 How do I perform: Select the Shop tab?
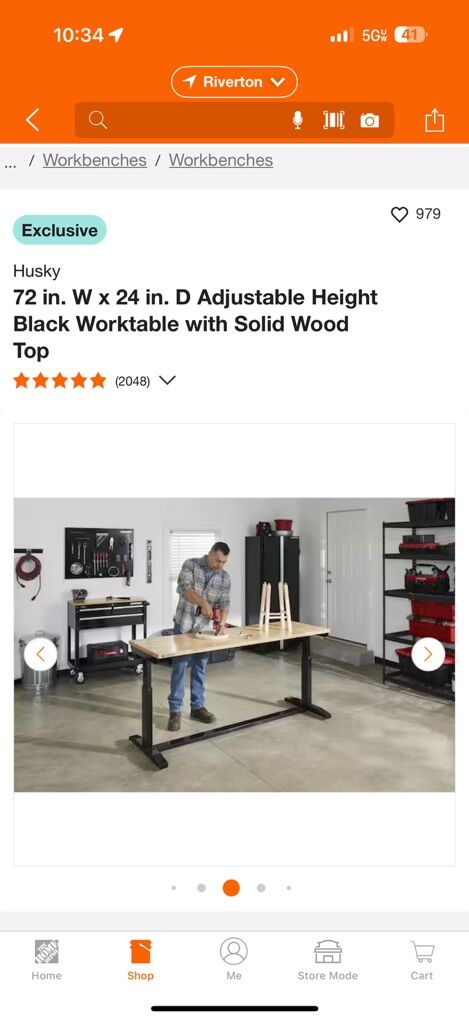(x=141, y=960)
